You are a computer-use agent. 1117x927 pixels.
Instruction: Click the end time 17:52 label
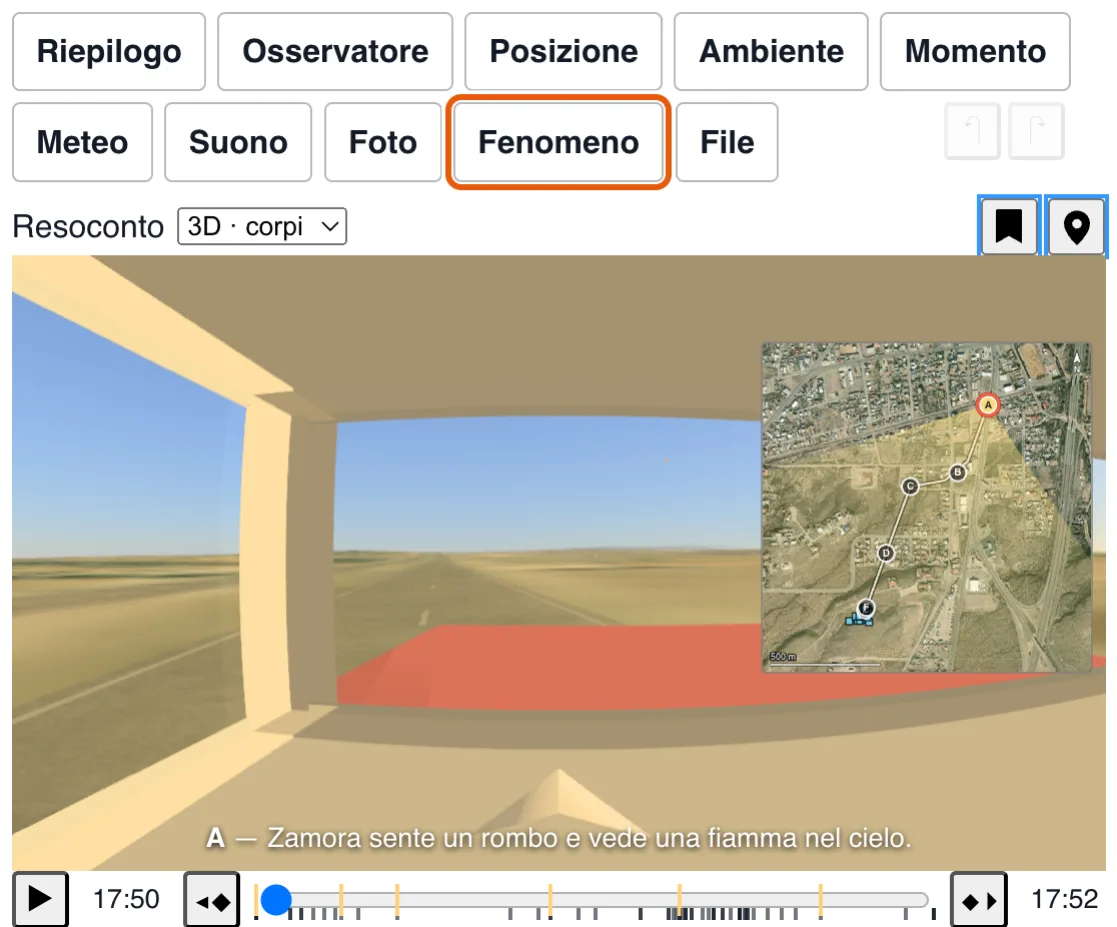click(x=1064, y=899)
